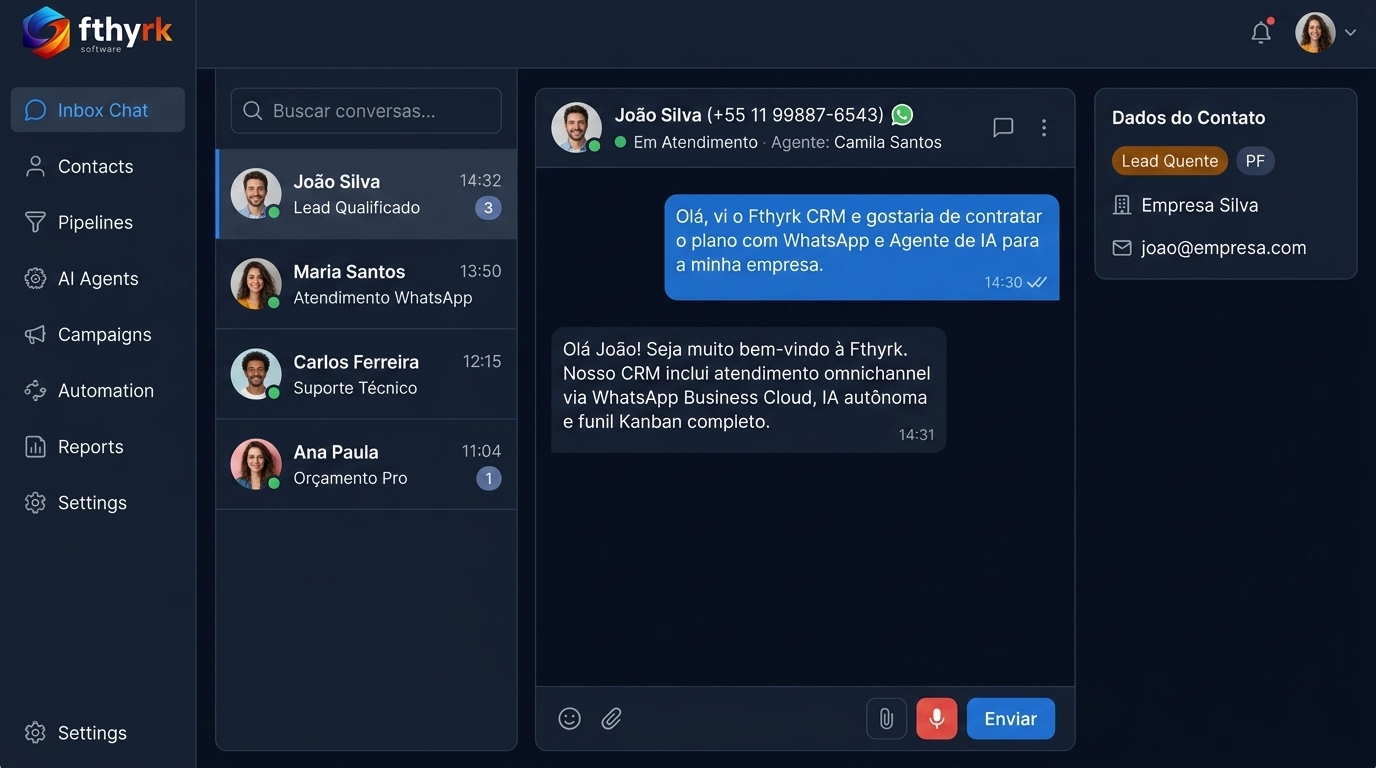Expand the profile menu chevron
The image size is (1376, 768).
[1350, 32]
